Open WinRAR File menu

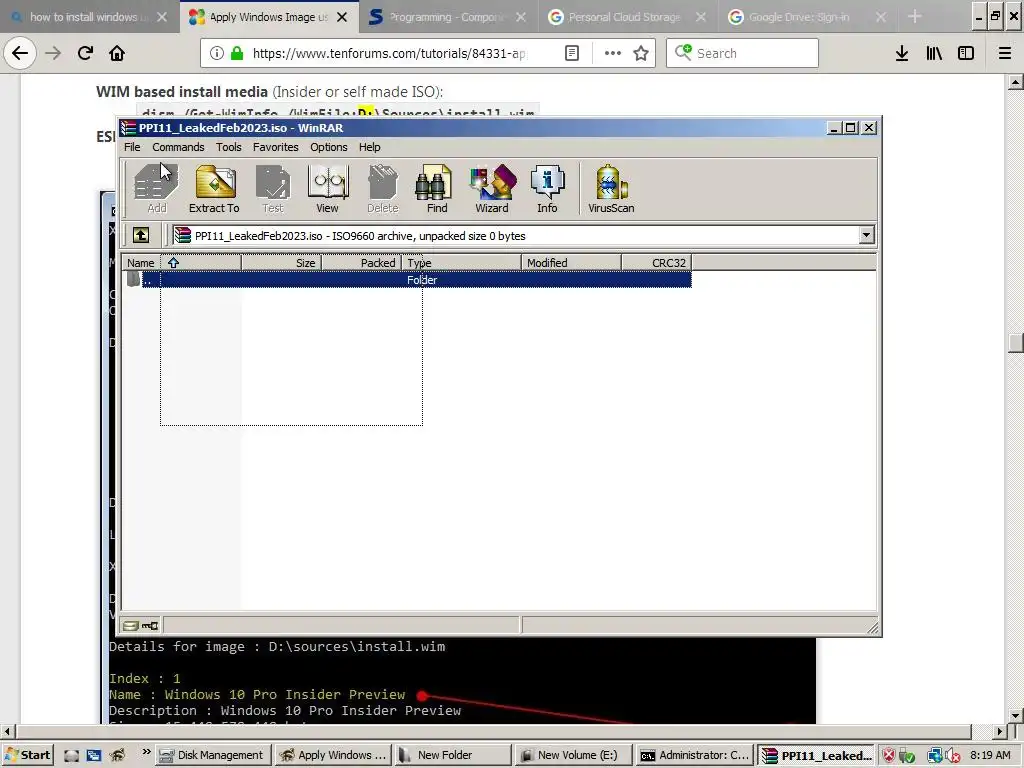pyautogui.click(x=132, y=147)
